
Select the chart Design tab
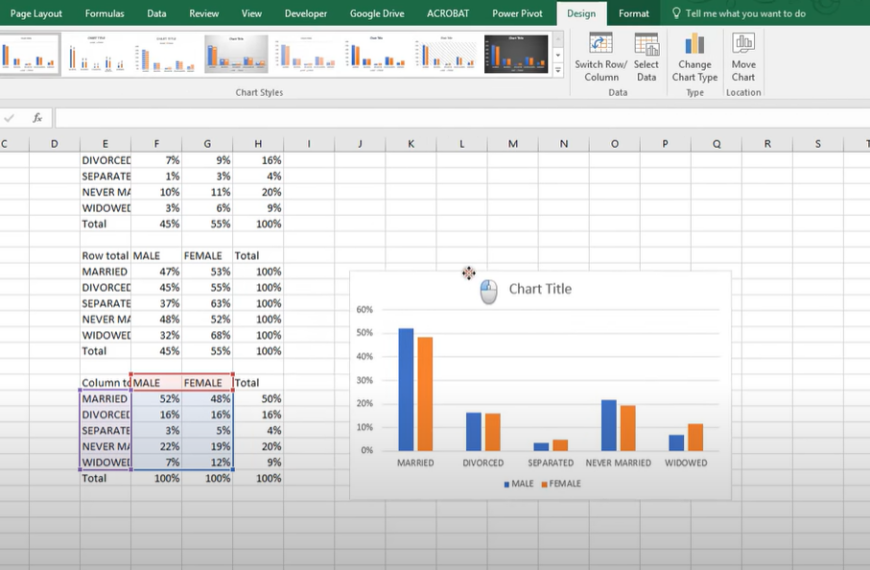tap(581, 13)
